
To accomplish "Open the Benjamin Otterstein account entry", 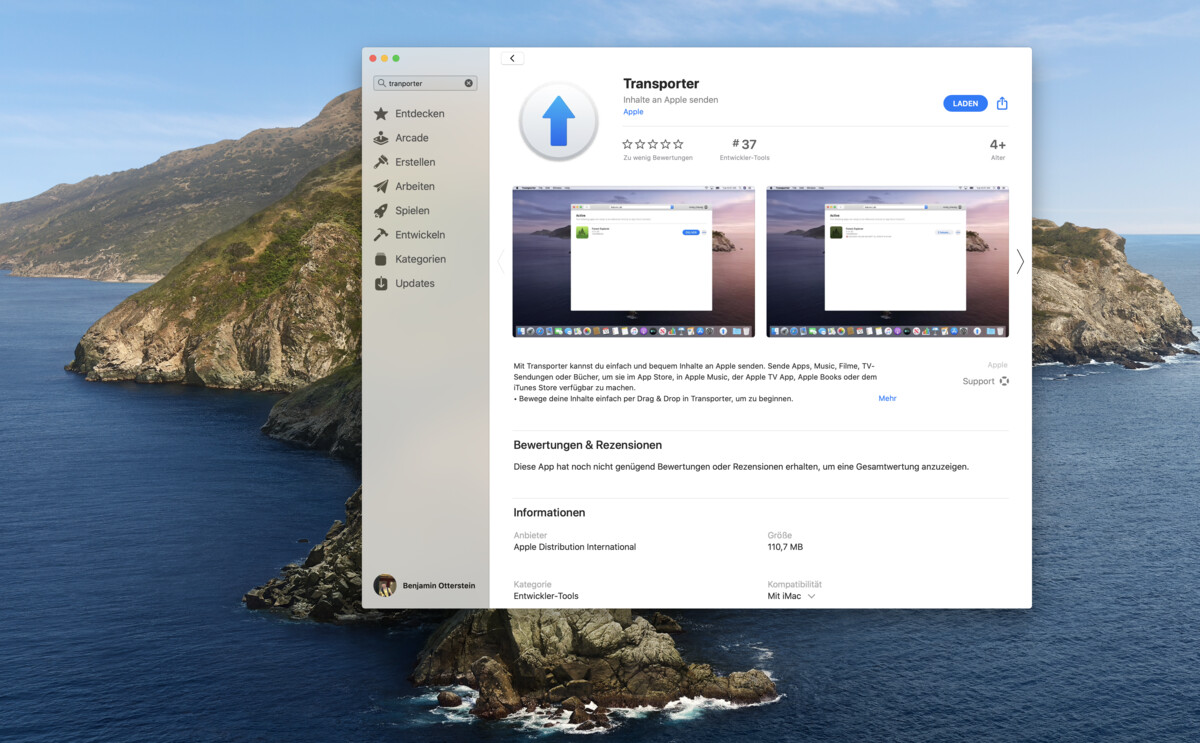I will [x=427, y=585].
